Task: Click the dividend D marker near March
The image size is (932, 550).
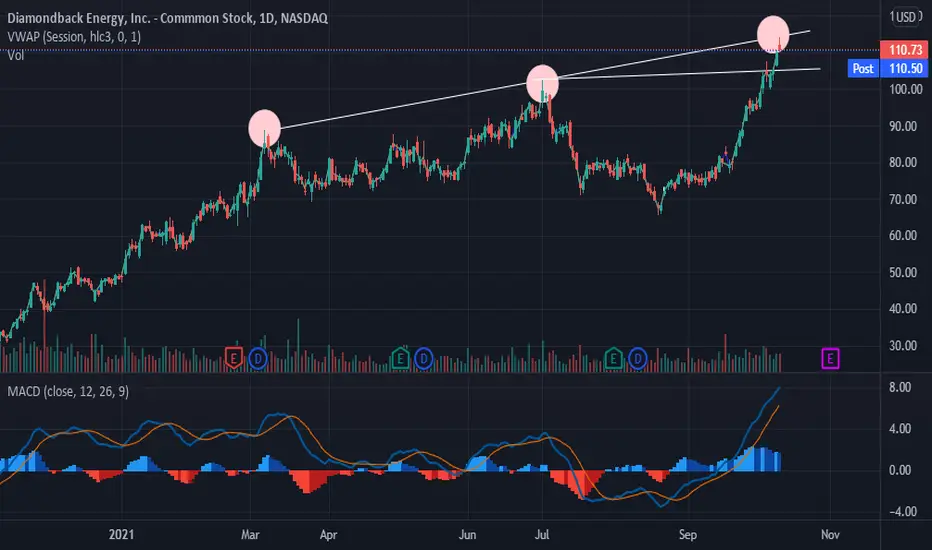Action: (258, 359)
